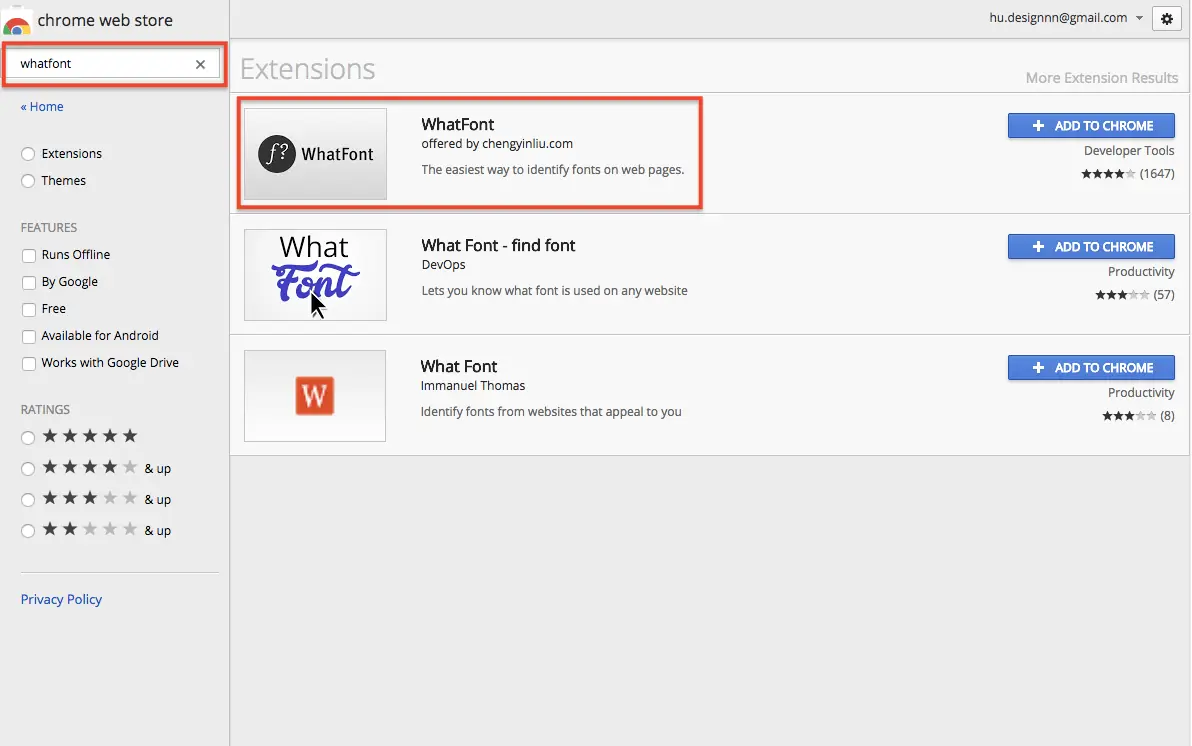Pick two stars & up rating
1192x746 pixels.
click(x=28, y=531)
